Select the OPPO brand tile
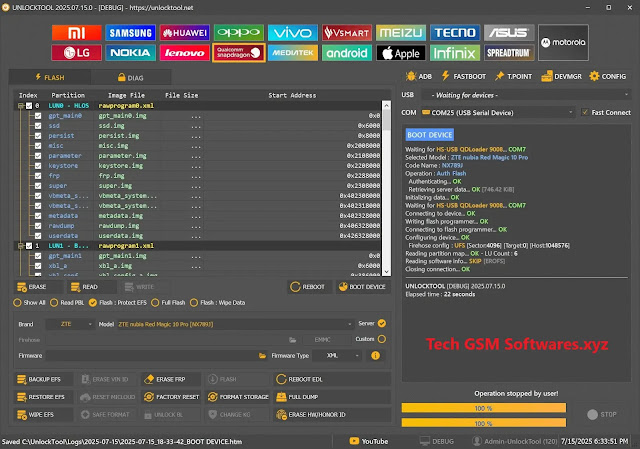The width and height of the screenshot is (640, 449). [239, 33]
